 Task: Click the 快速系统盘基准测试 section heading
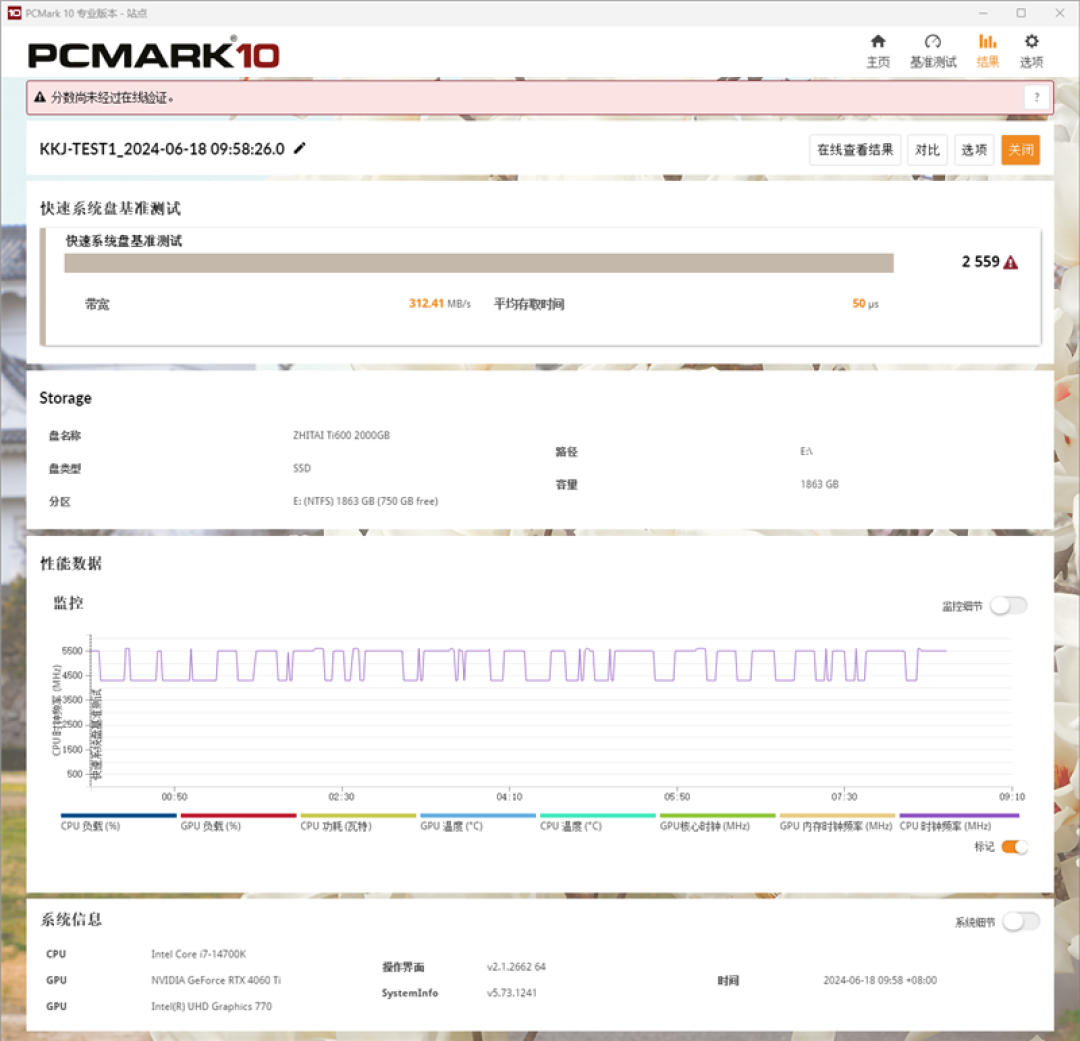click(110, 209)
